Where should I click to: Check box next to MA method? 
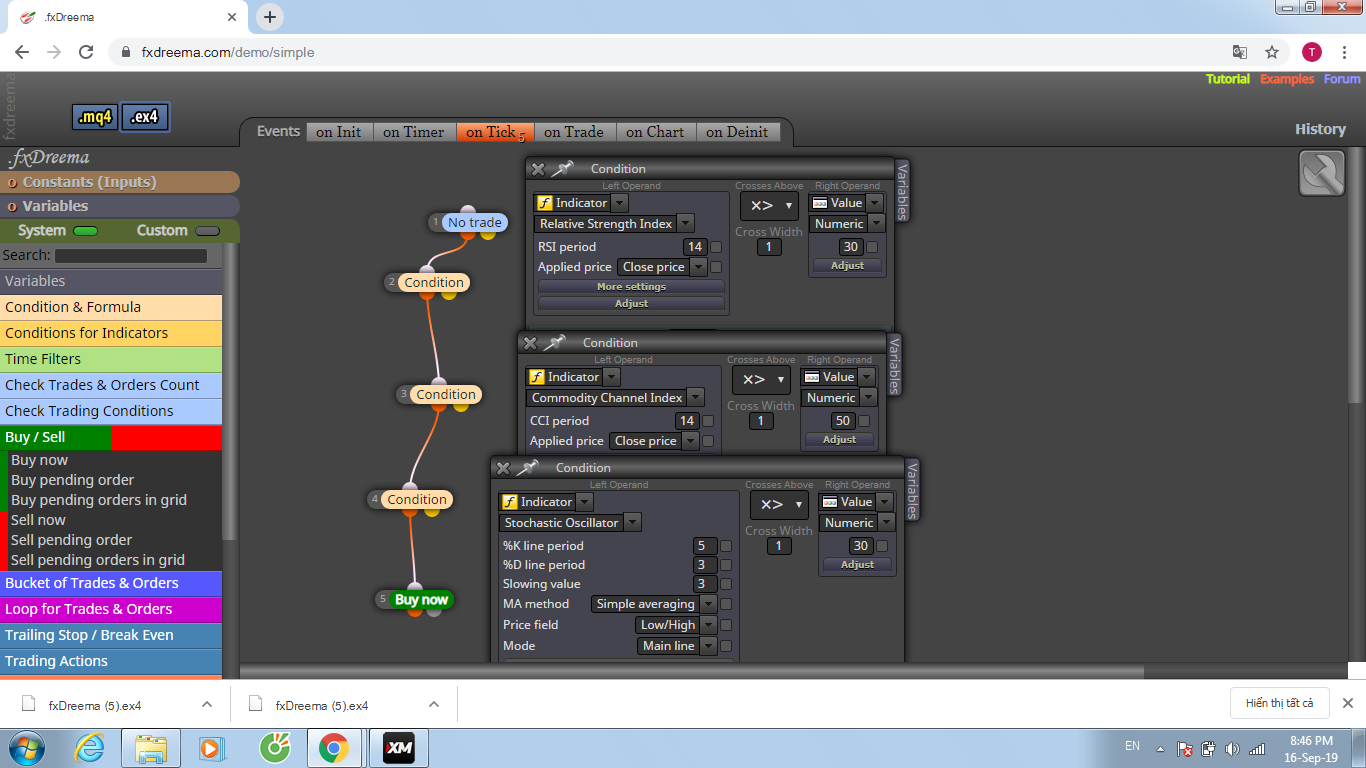(726, 604)
